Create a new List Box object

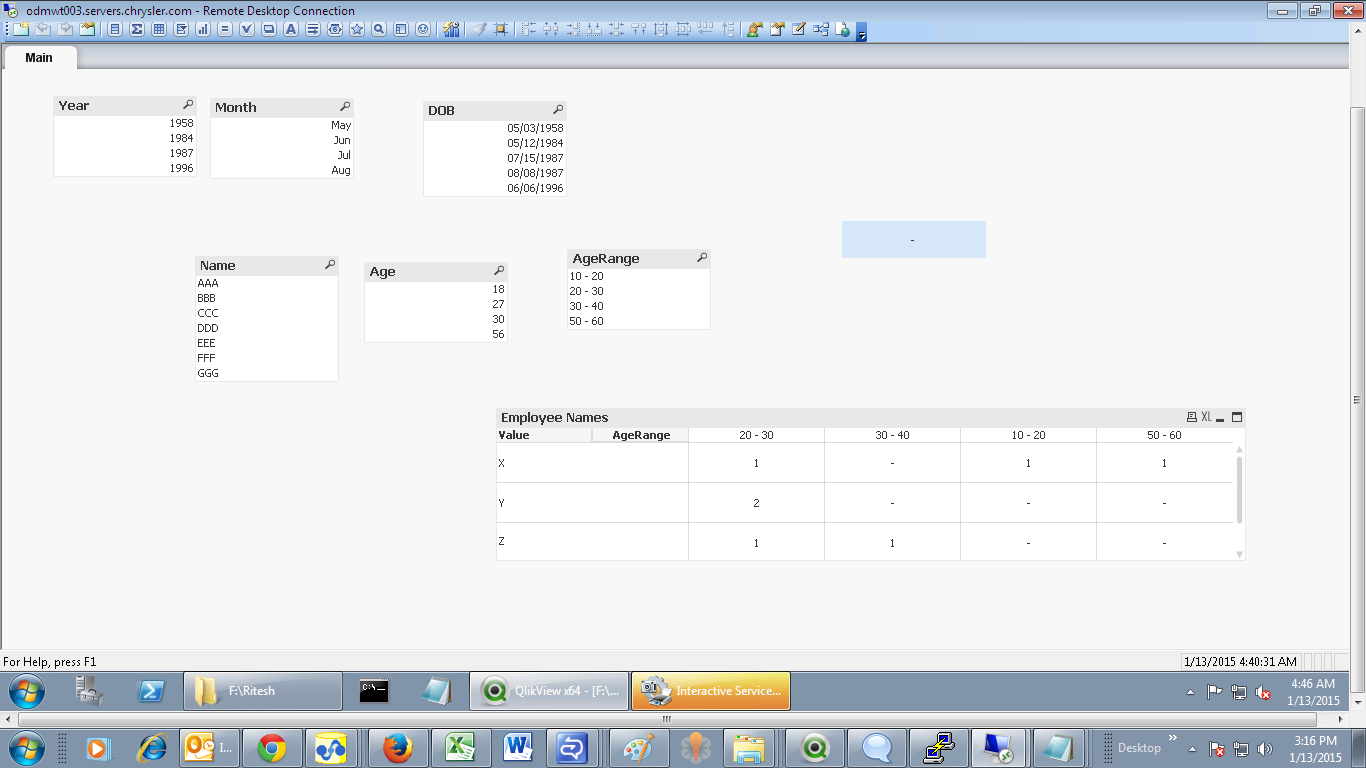click(x=115, y=30)
